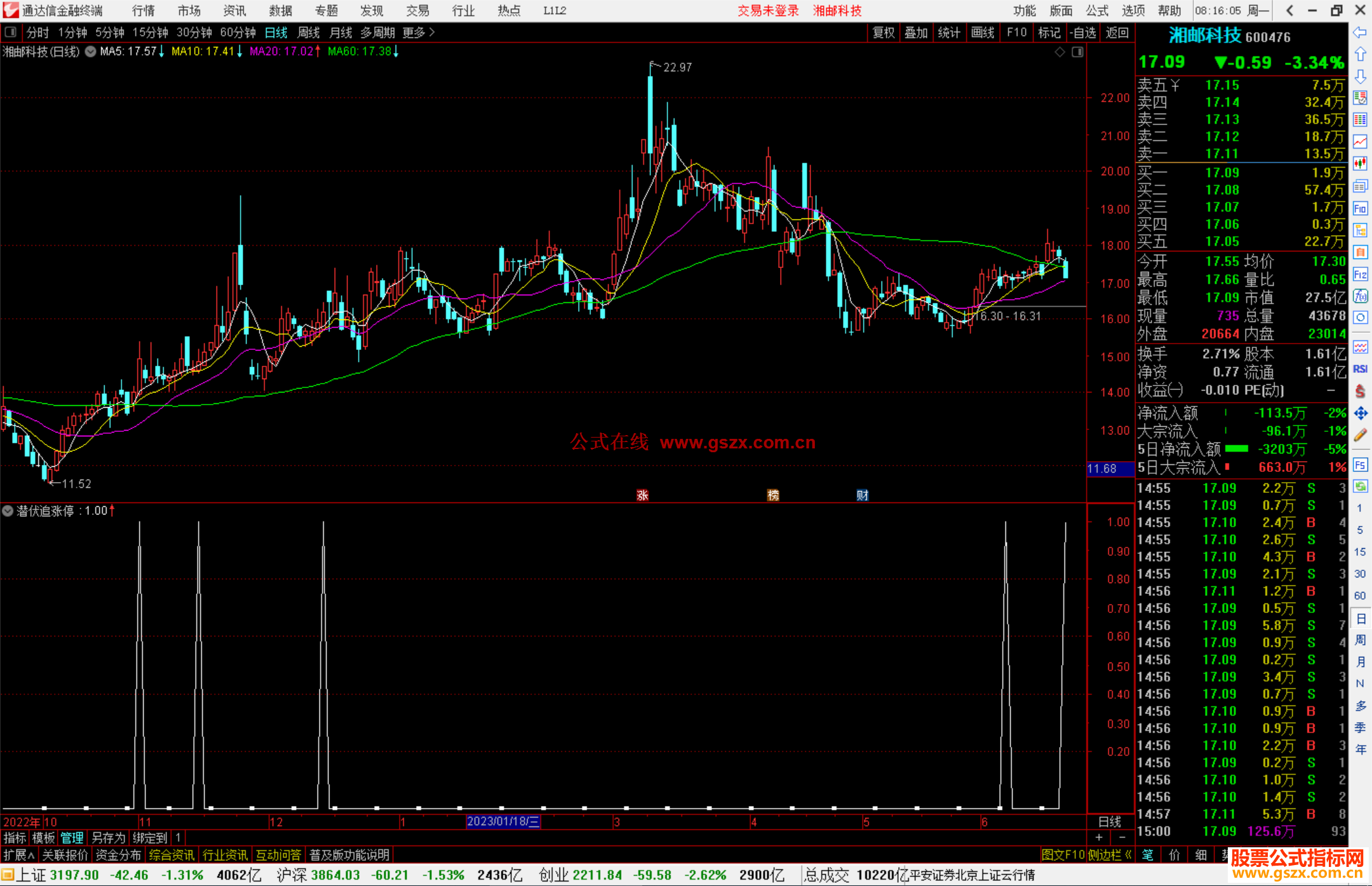Toggle the 叠加 overlay button
This screenshot has width=1372, height=886.
point(916,32)
